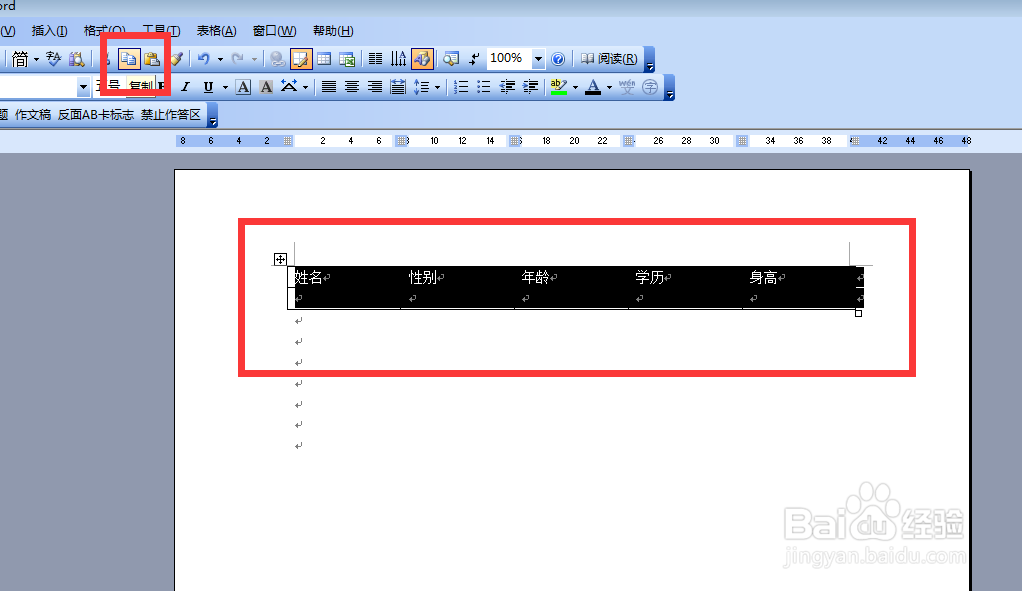
Task: Undo the last action
Action: coord(204,59)
